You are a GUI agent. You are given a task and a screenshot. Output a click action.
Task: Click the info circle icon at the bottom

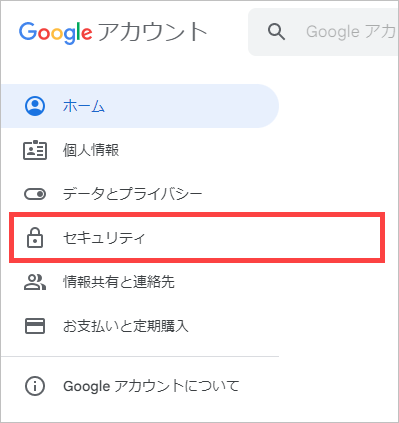click(35, 386)
